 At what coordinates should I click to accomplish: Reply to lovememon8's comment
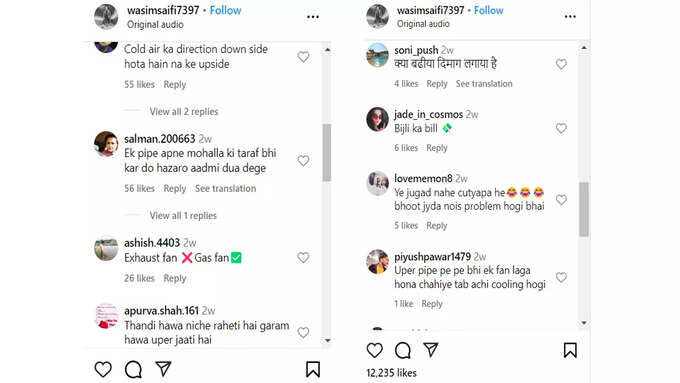pos(437,226)
